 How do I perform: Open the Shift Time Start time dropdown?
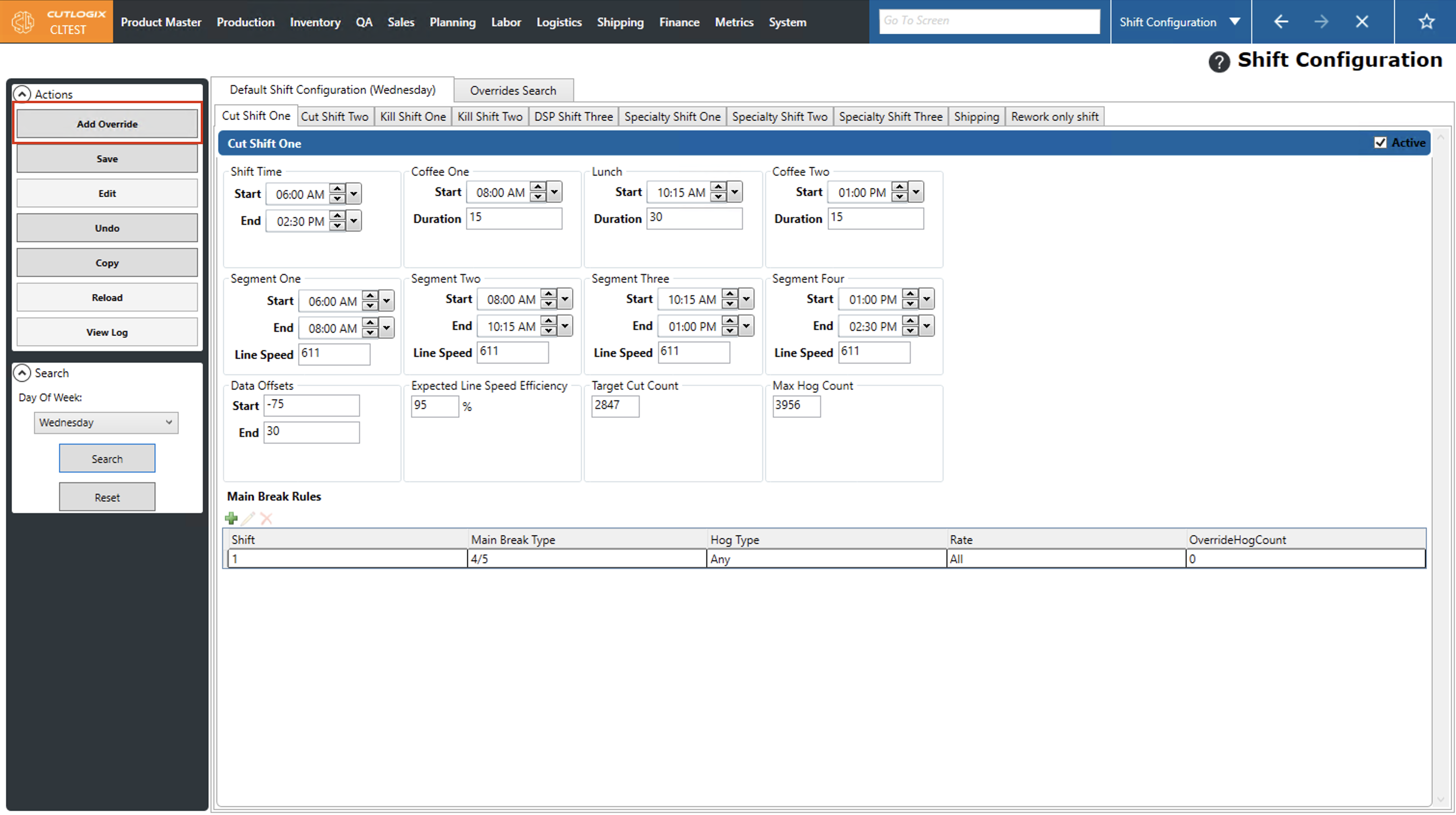point(354,194)
